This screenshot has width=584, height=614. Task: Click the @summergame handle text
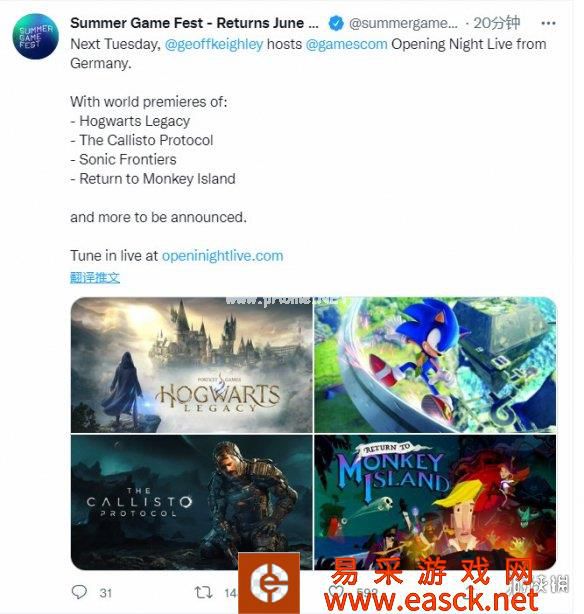403,23
